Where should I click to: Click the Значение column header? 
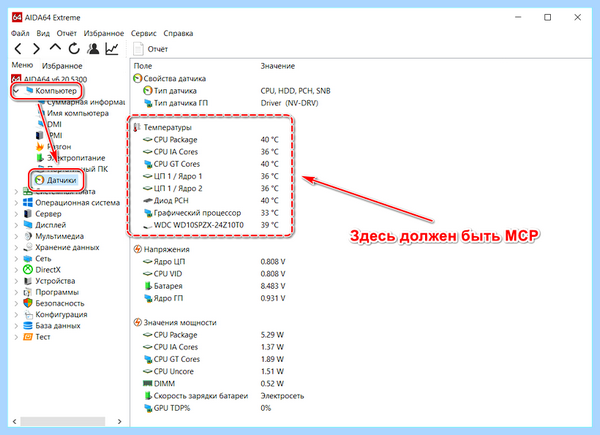(x=278, y=66)
